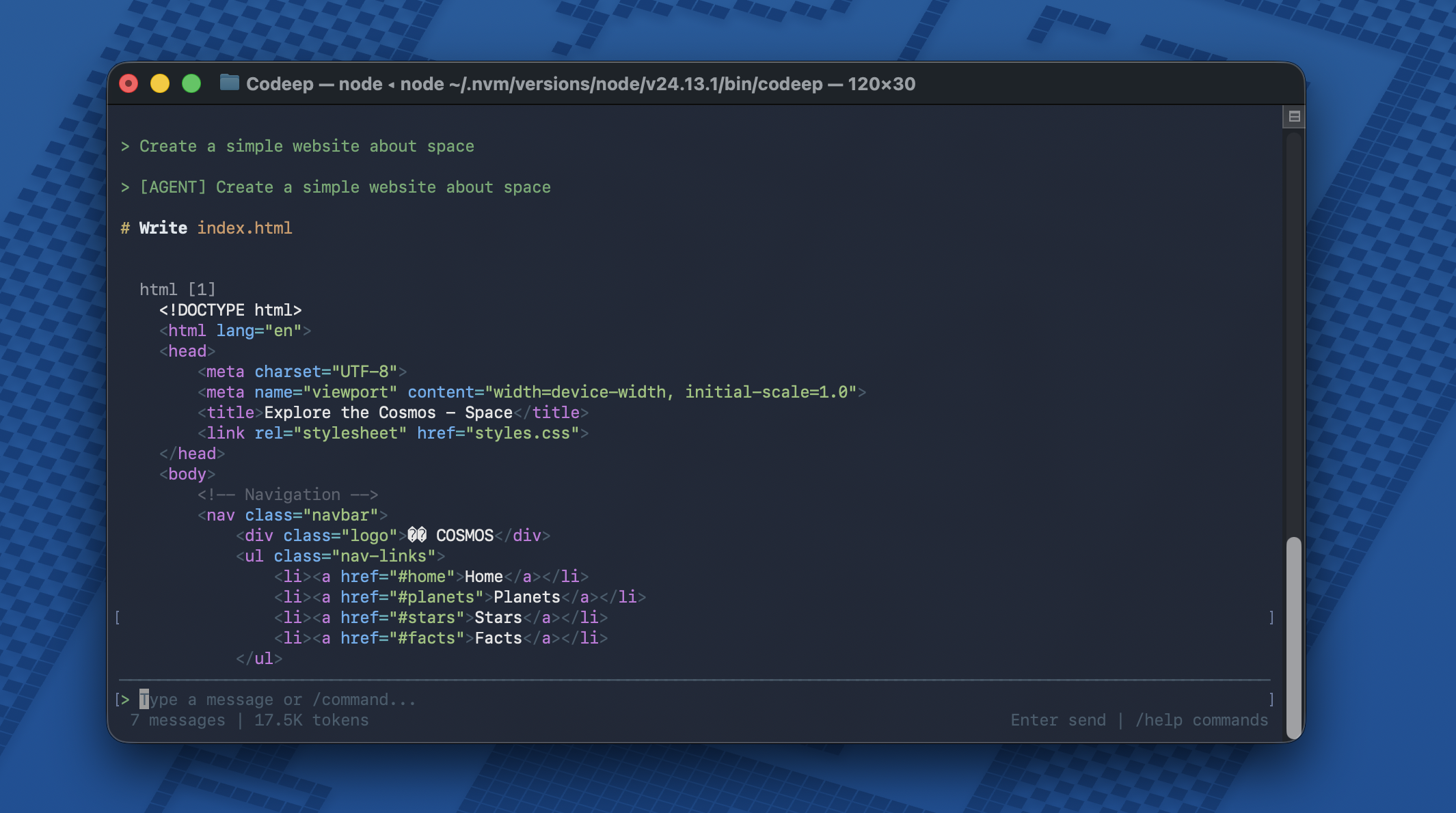Viewport: 1456px width, 813px height.
Task: Click the folder icon in the title bar
Action: tap(230, 83)
